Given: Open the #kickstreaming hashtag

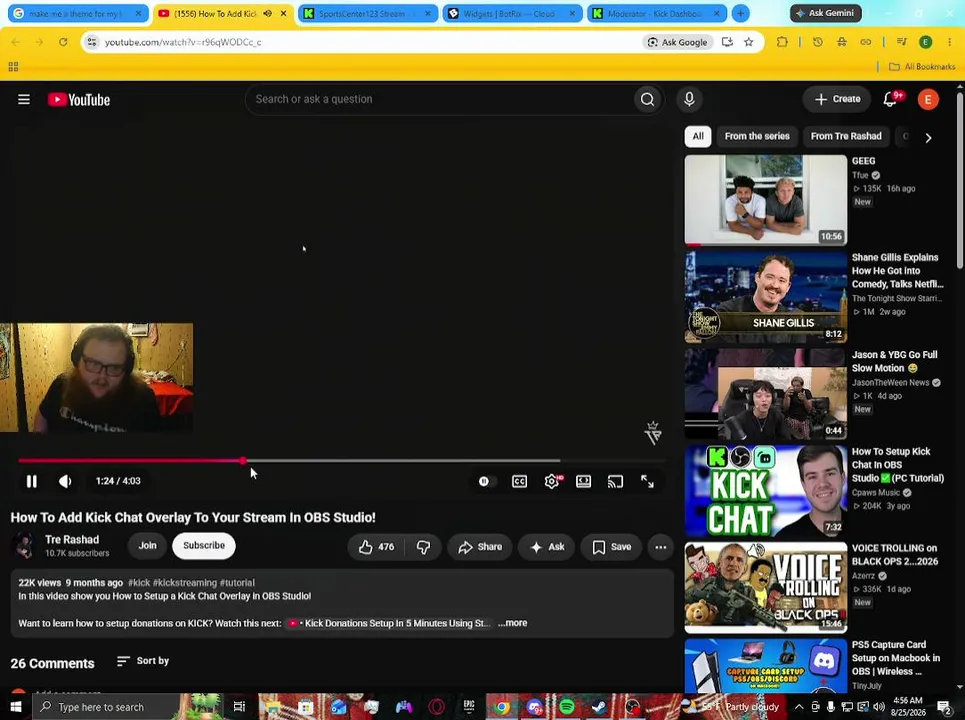Looking at the screenshot, I should (x=185, y=583).
